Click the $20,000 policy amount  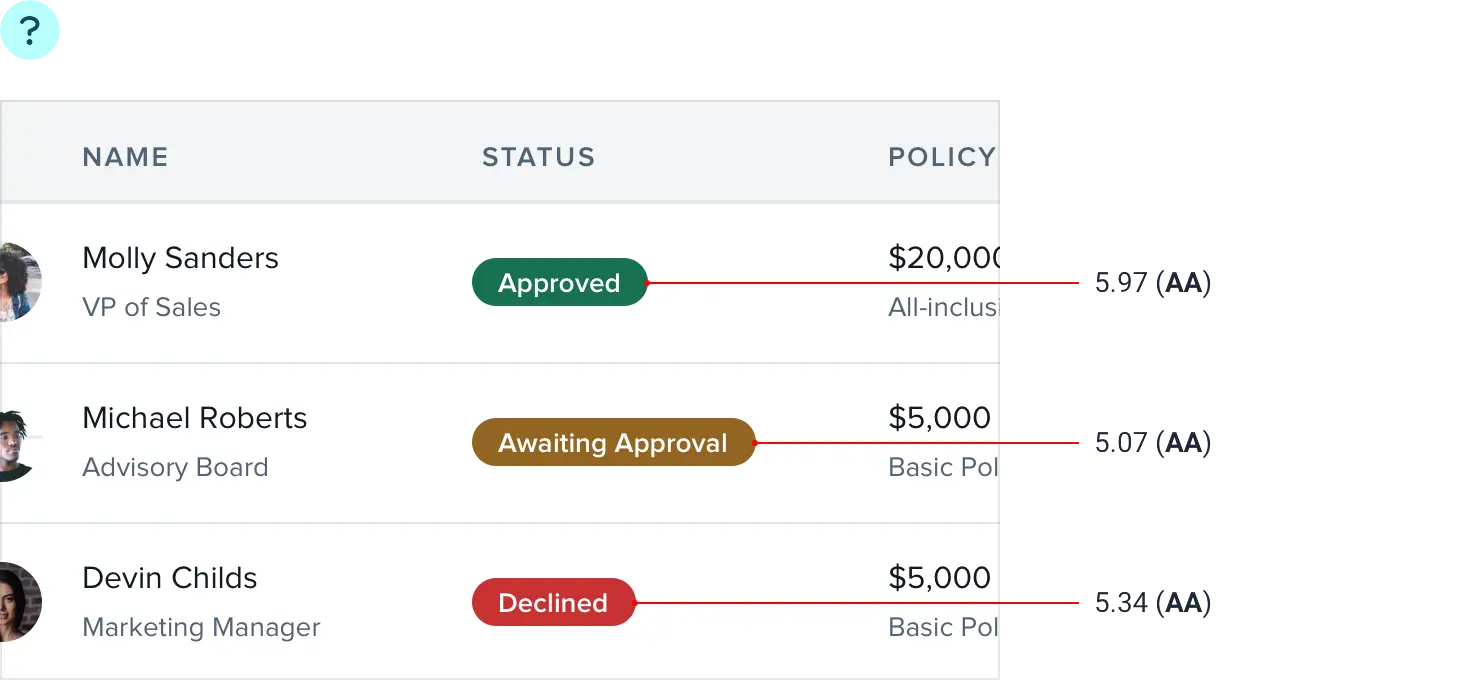pyautogui.click(x=944, y=258)
